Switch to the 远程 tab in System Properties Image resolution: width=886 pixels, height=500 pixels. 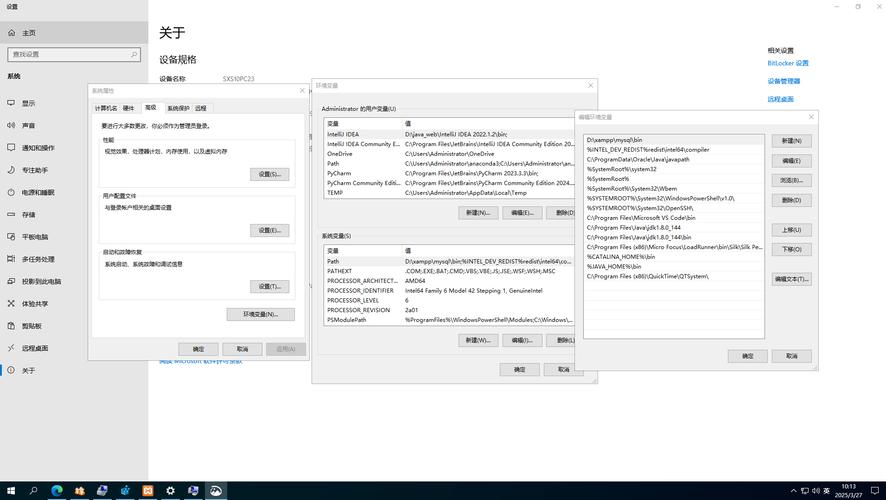201,108
